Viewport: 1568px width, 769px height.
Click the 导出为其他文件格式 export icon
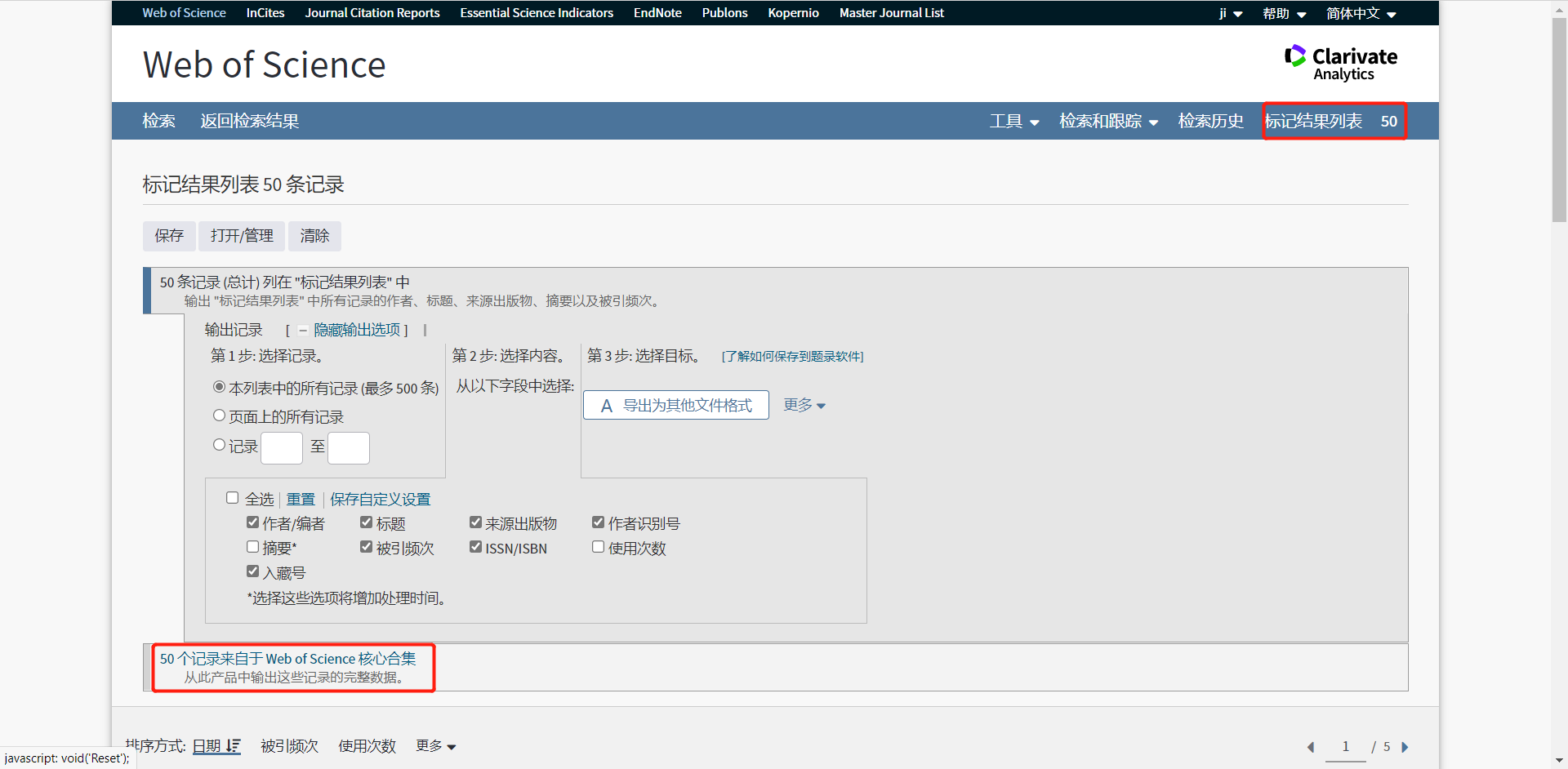click(605, 405)
